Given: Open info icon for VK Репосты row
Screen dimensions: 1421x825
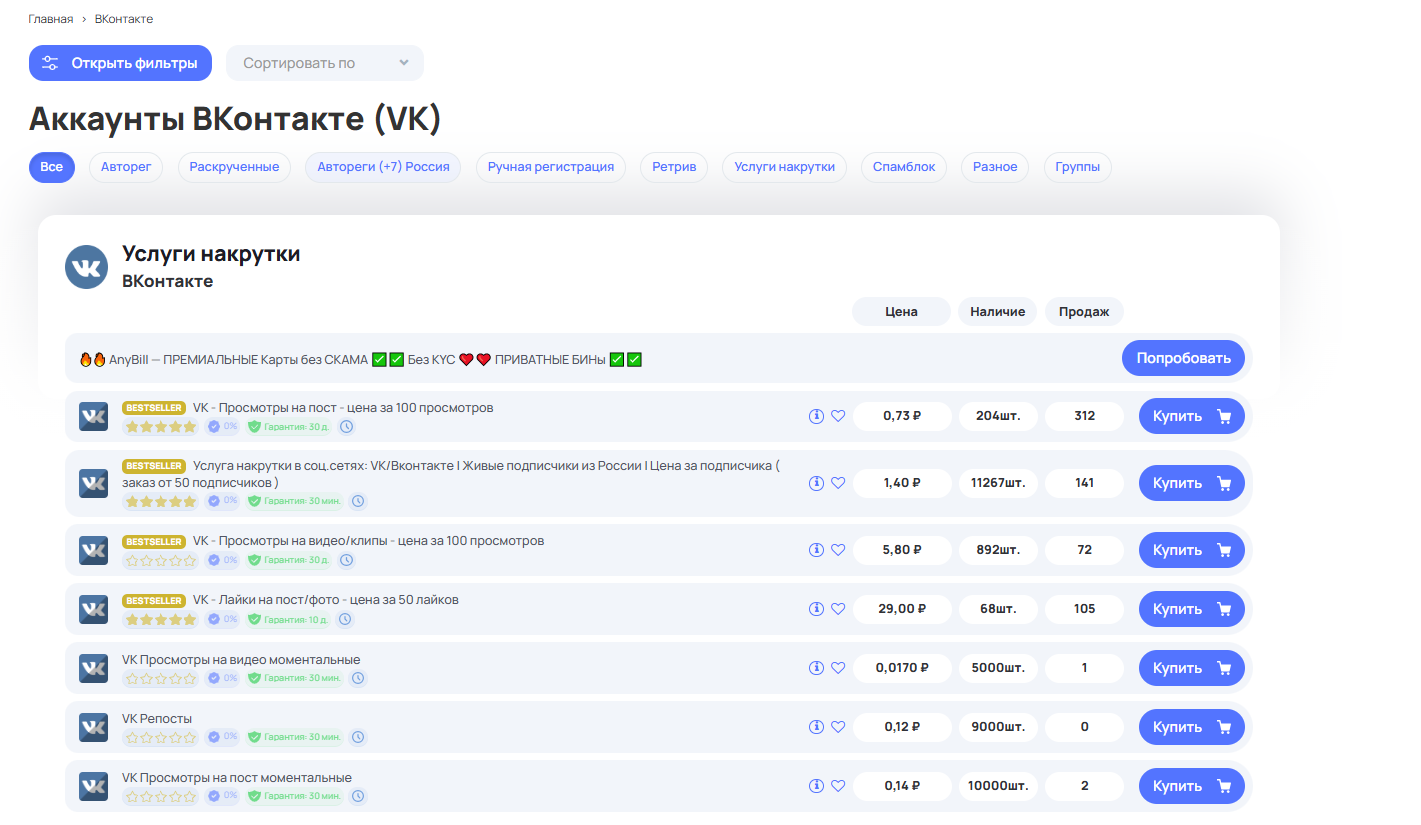Looking at the screenshot, I should coord(816,727).
